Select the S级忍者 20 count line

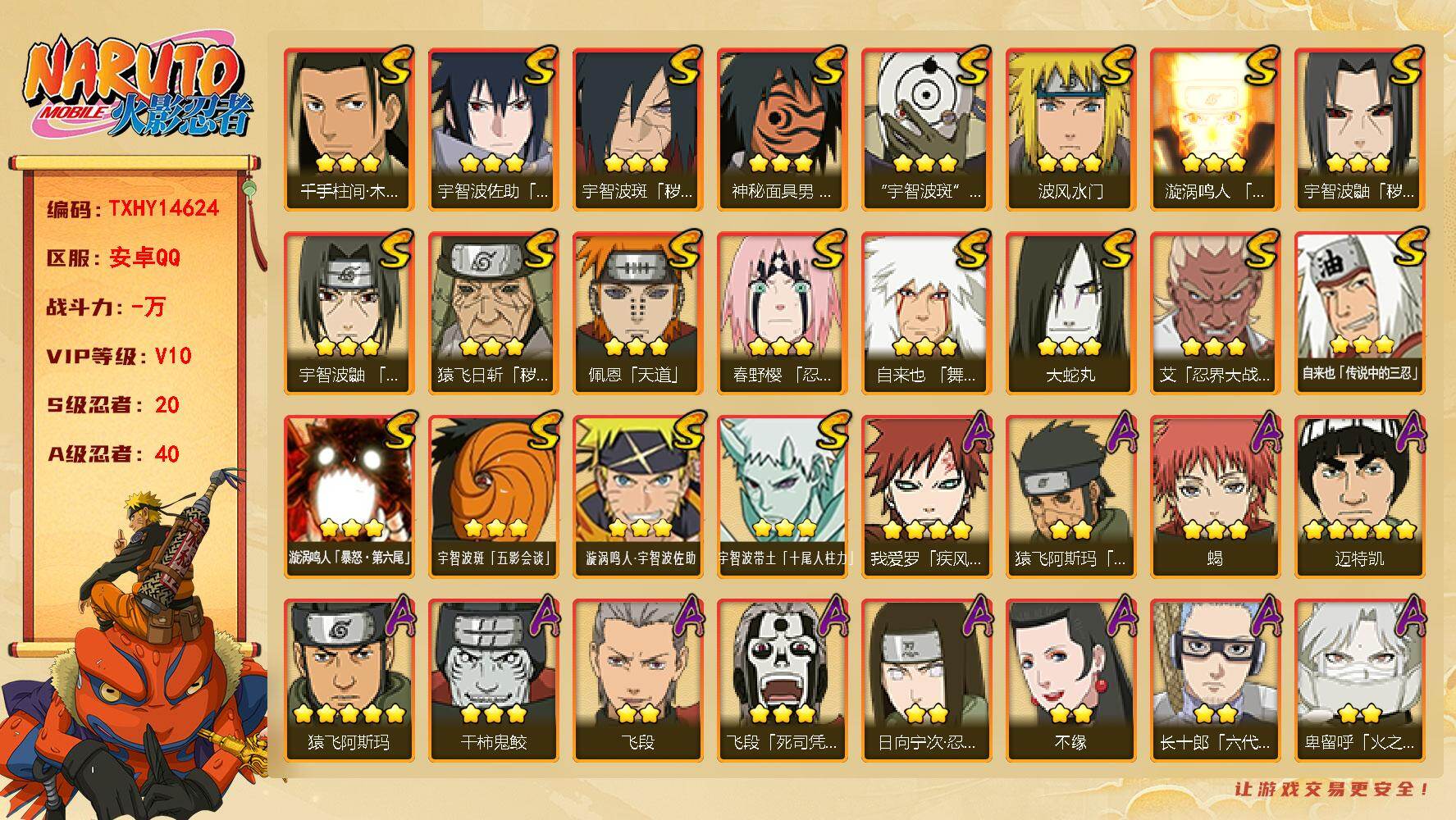tap(113, 404)
